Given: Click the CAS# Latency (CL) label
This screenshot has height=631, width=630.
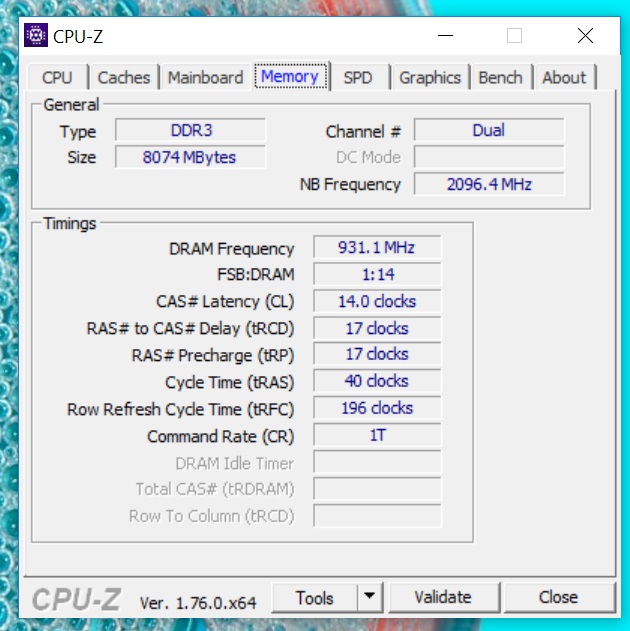Looking at the screenshot, I should pyautogui.click(x=225, y=302).
